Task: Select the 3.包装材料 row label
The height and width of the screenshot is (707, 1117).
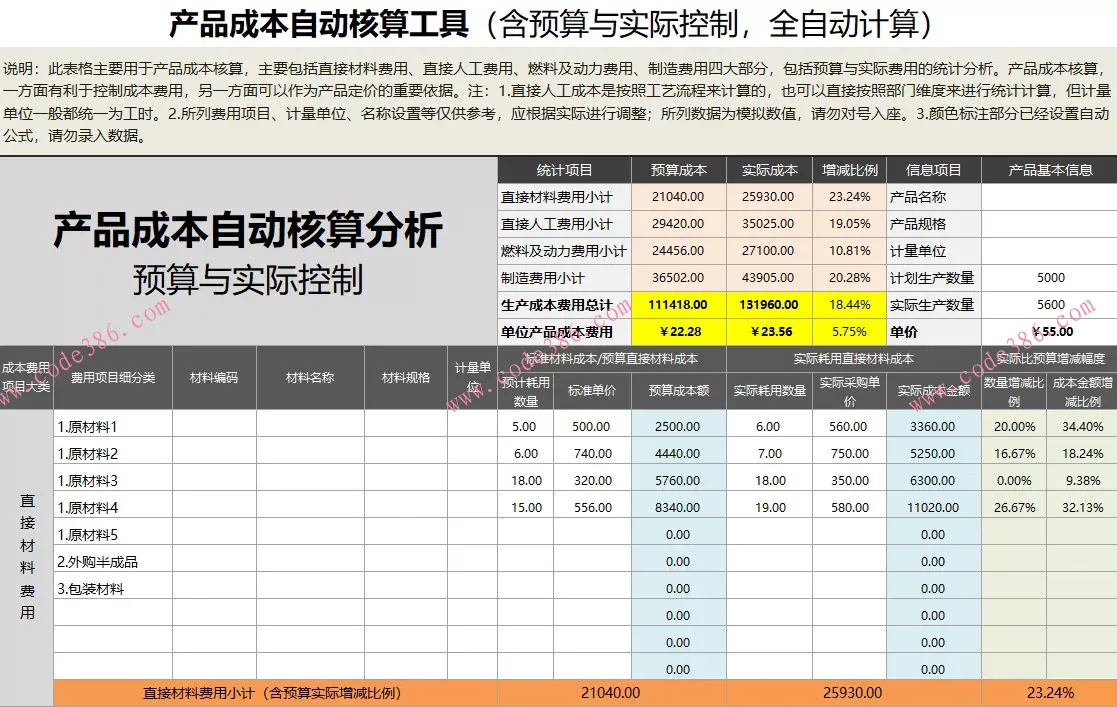Action: [113, 589]
